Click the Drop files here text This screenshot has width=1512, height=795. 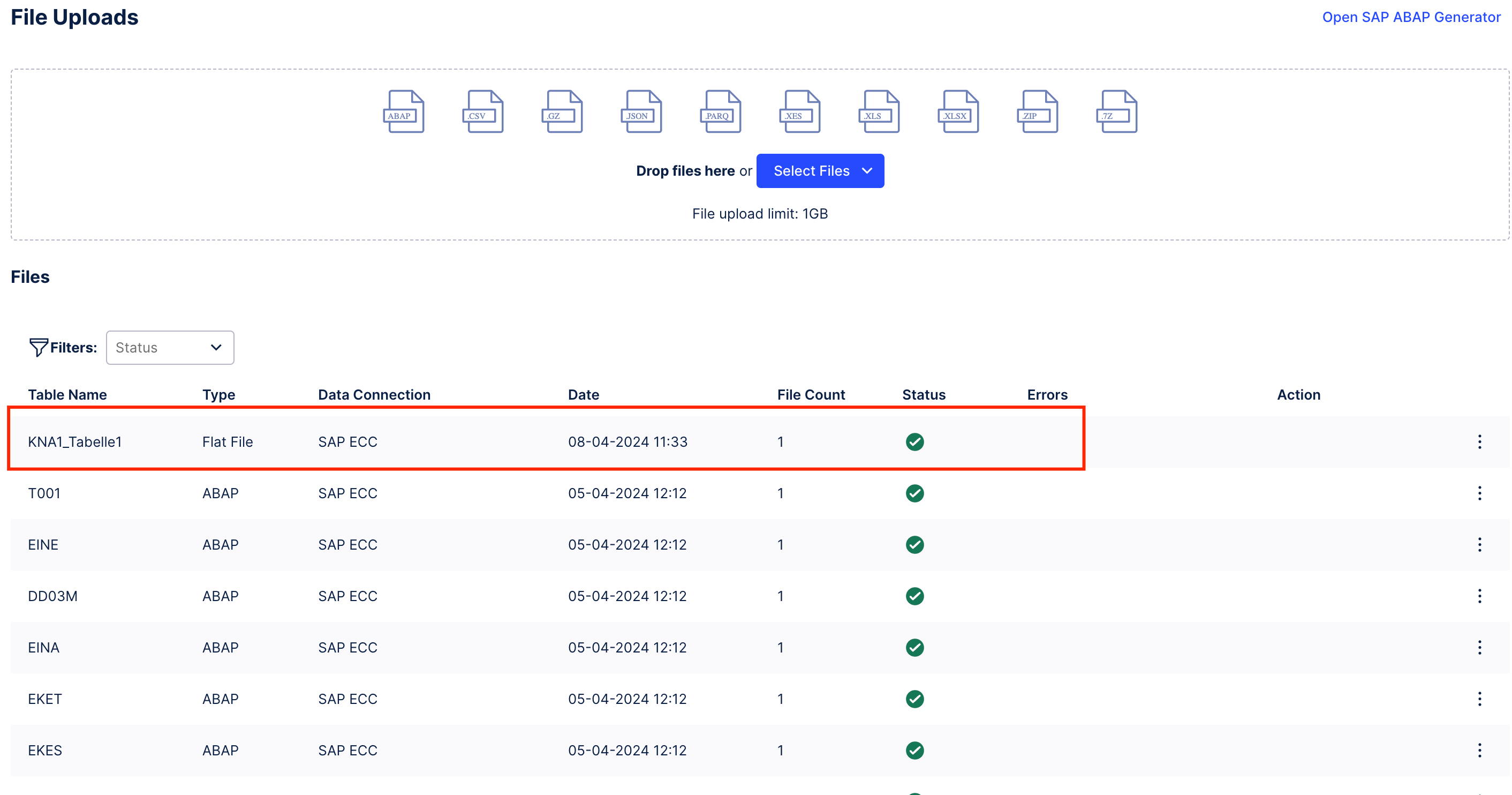click(685, 171)
